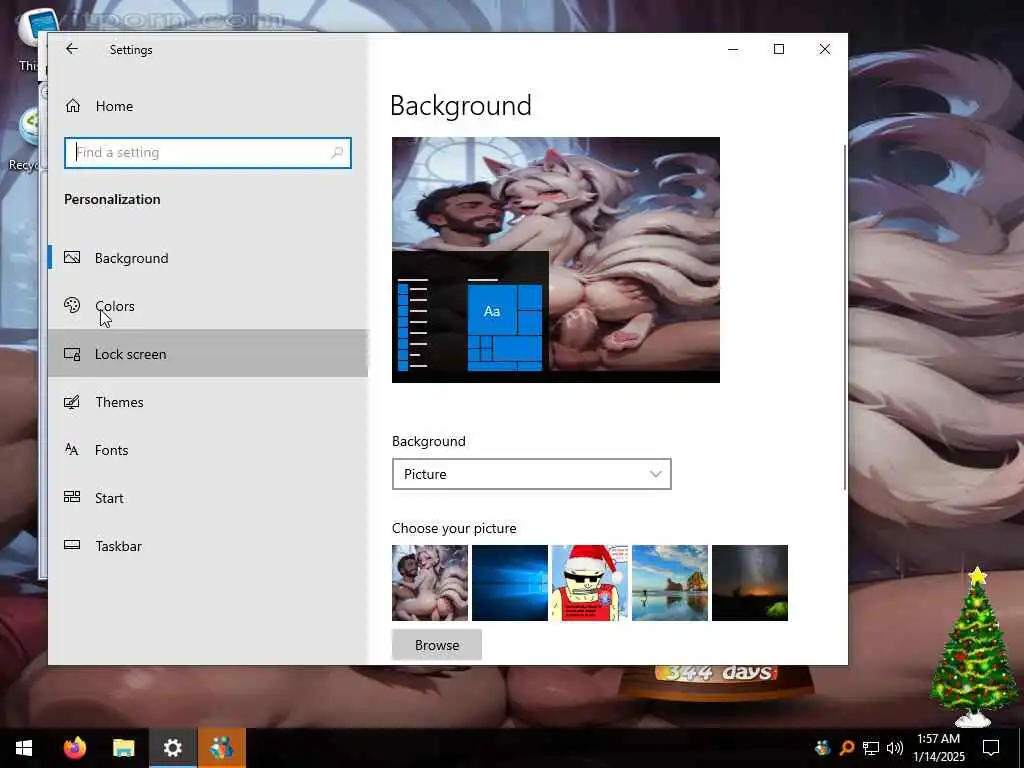Screen dimensions: 1024x768
Task: Open Start settings via its tiles icon
Action: [72, 498]
